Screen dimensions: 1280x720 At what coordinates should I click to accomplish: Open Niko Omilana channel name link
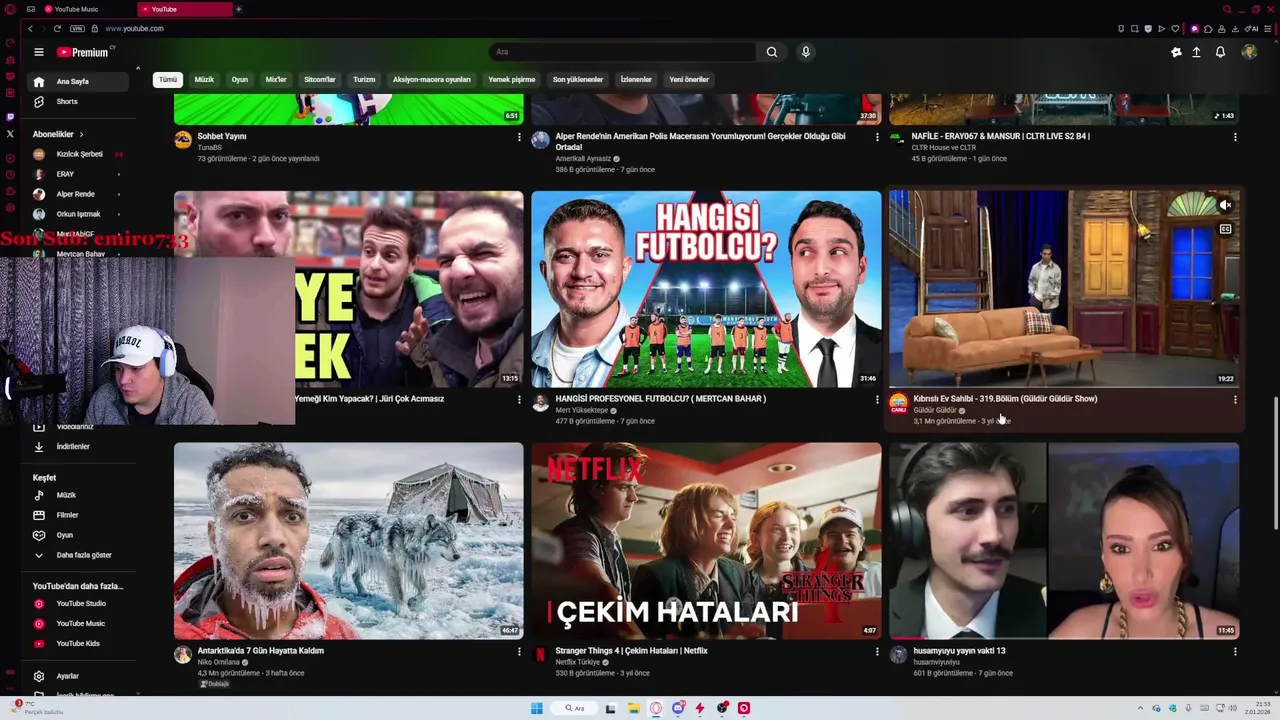219,662
